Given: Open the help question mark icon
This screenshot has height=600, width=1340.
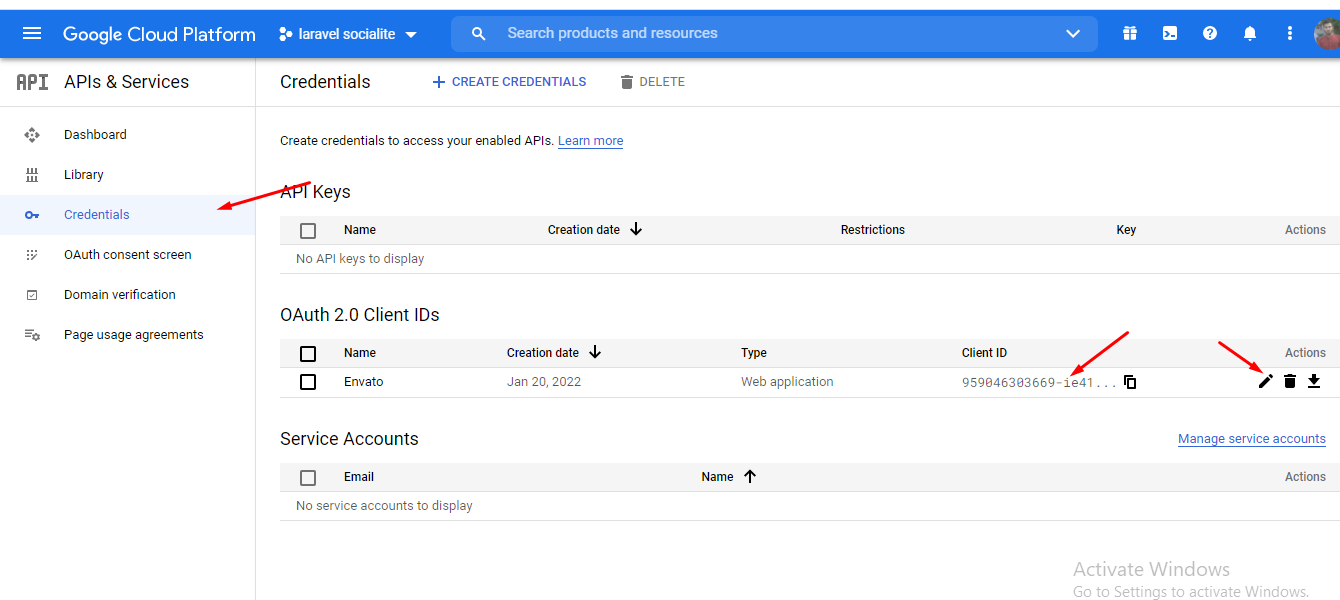Looking at the screenshot, I should [1210, 33].
